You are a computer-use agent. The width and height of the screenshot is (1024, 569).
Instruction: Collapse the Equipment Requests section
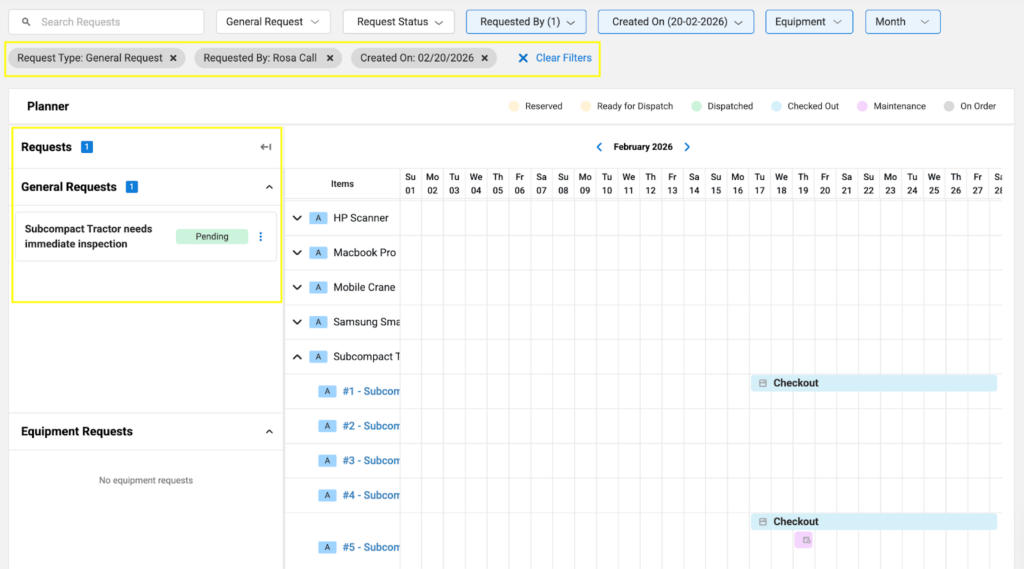tap(269, 432)
